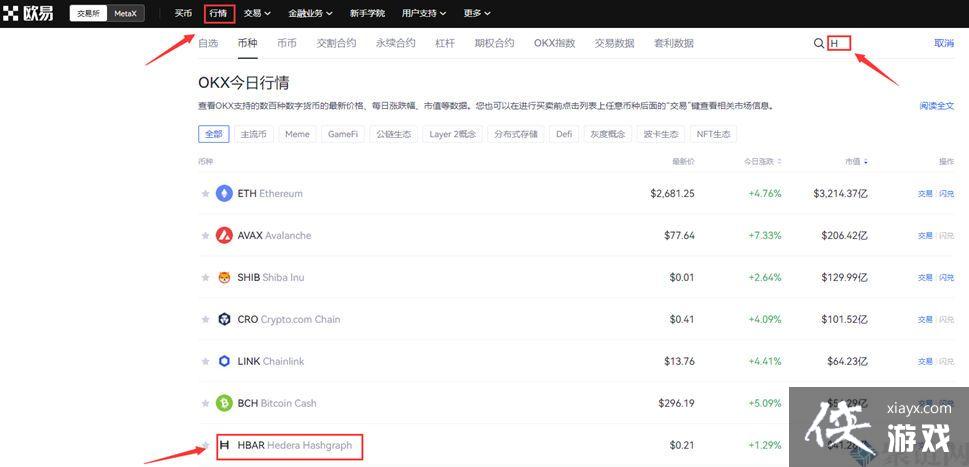Favorite ETH with the star toggle
969x467 pixels.
tap(206, 193)
